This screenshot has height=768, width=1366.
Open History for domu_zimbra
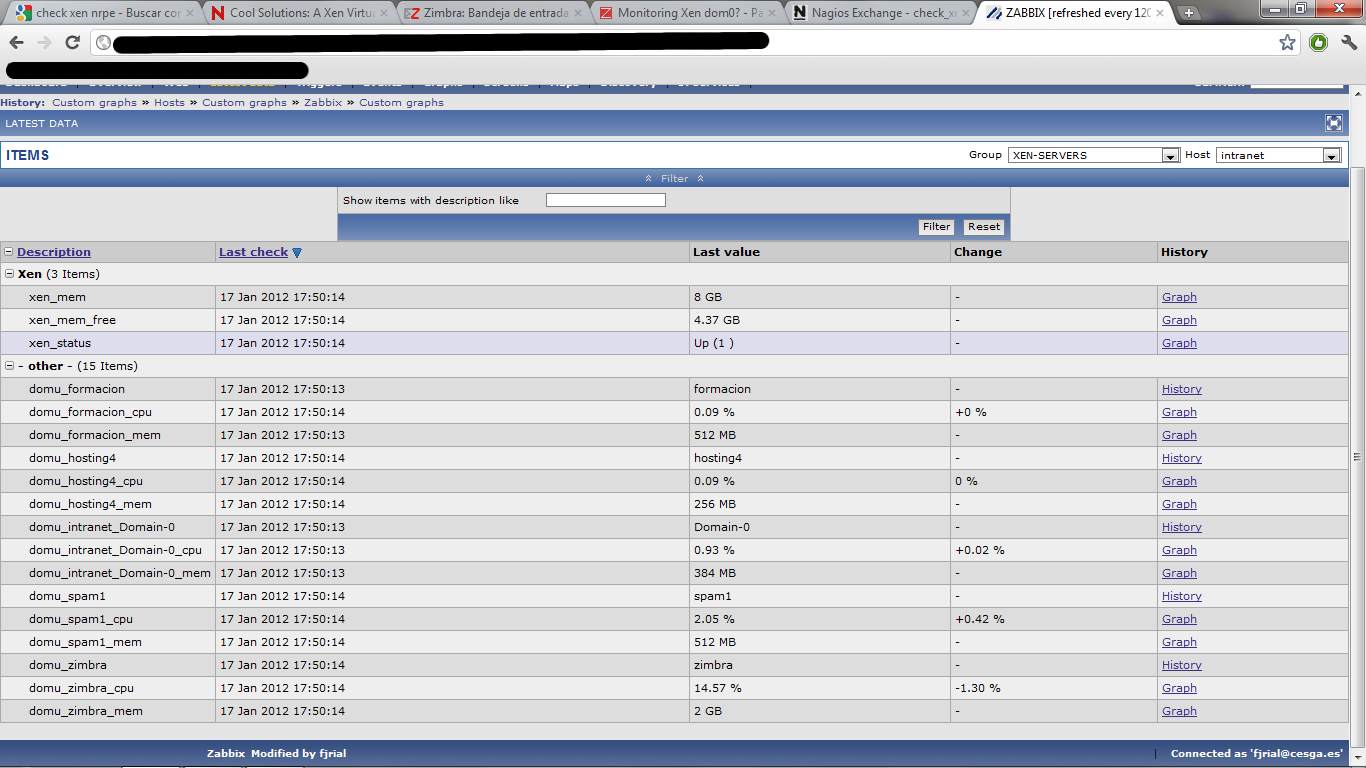coord(1182,665)
